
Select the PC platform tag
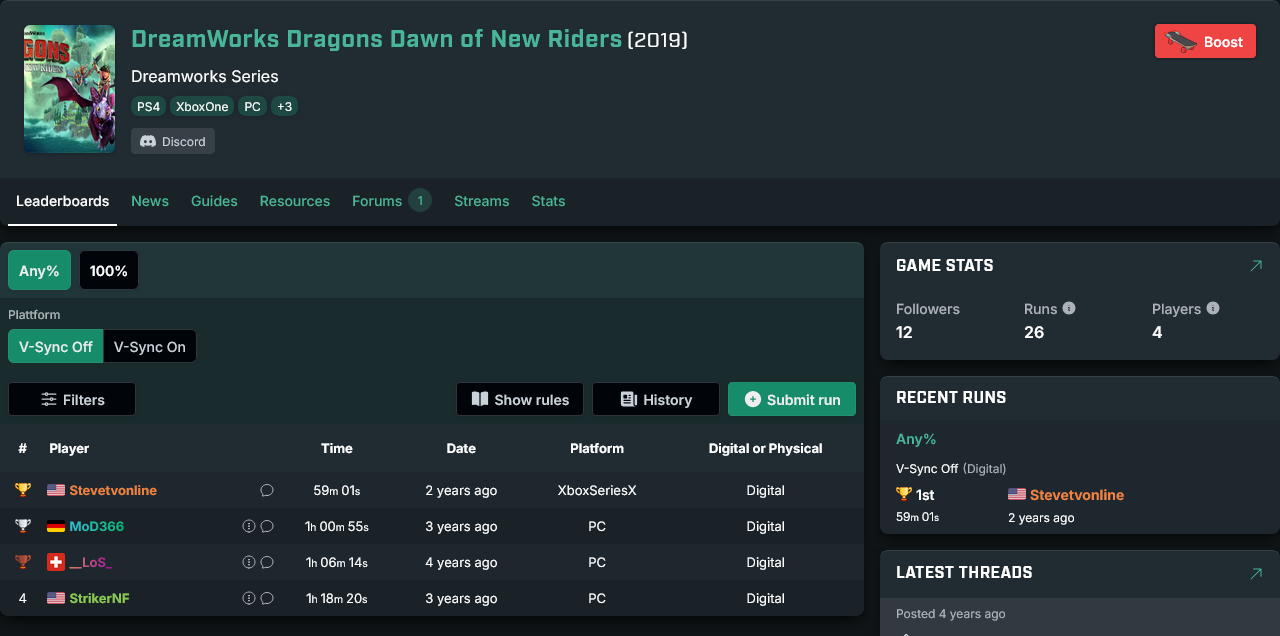coord(252,106)
